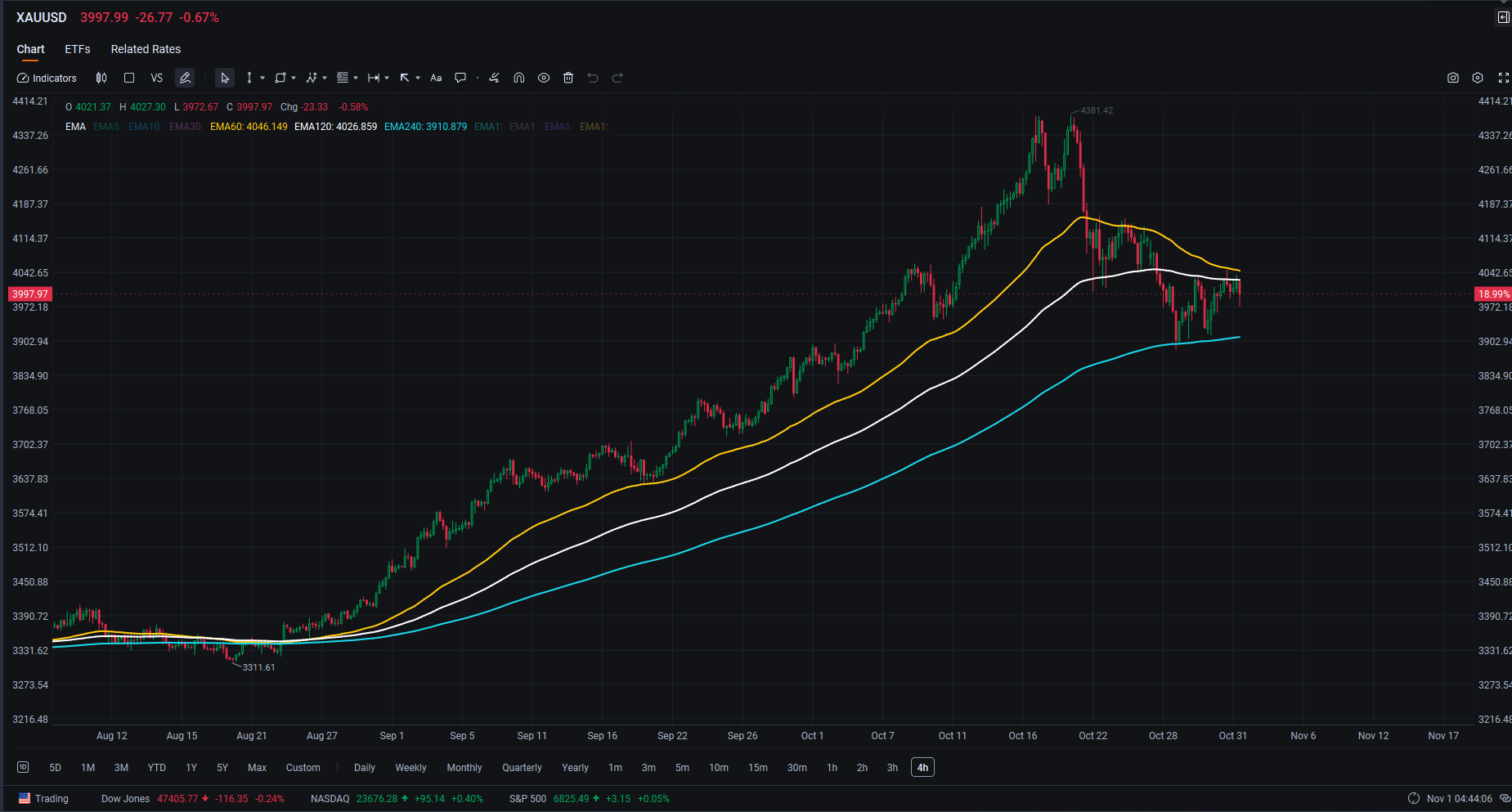Open chart settings hexagon gear icon

[x=1478, y=79]
